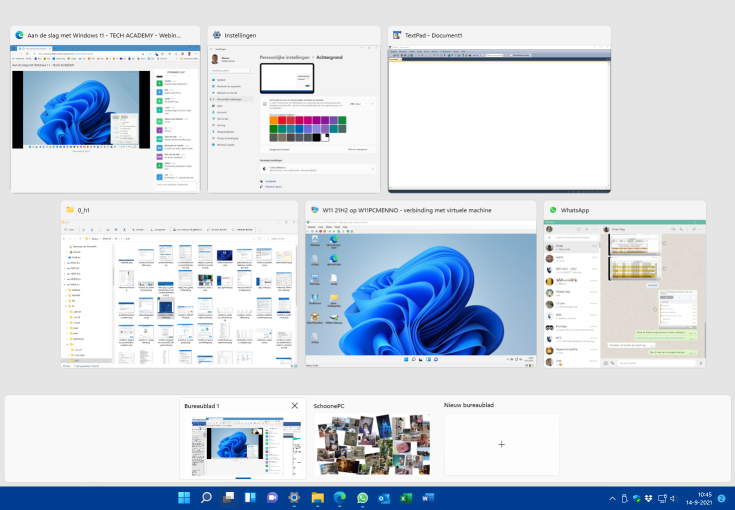Open the Dropbox tray icon
Viewport: 735px width, 510px height.
(x=649, y=499)
